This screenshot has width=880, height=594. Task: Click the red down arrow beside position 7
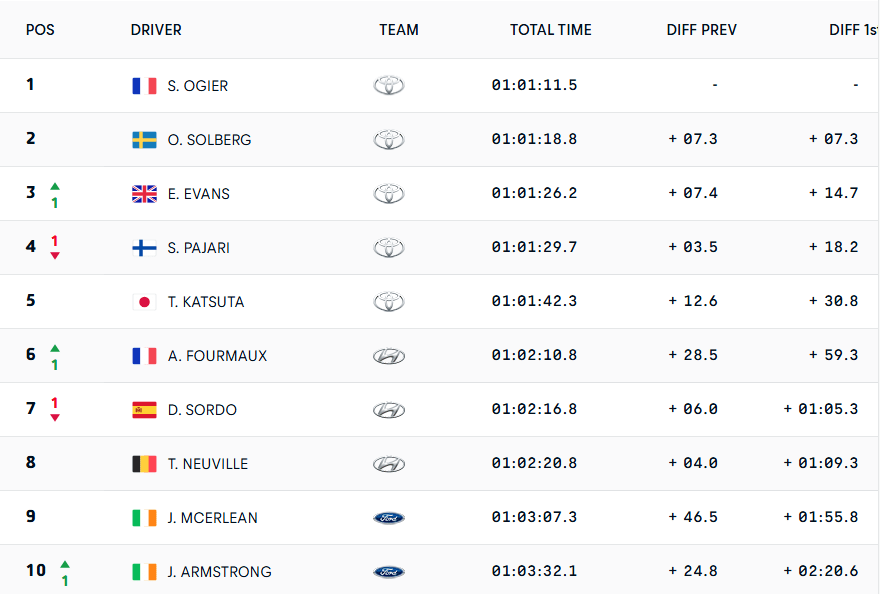[55, 418]
